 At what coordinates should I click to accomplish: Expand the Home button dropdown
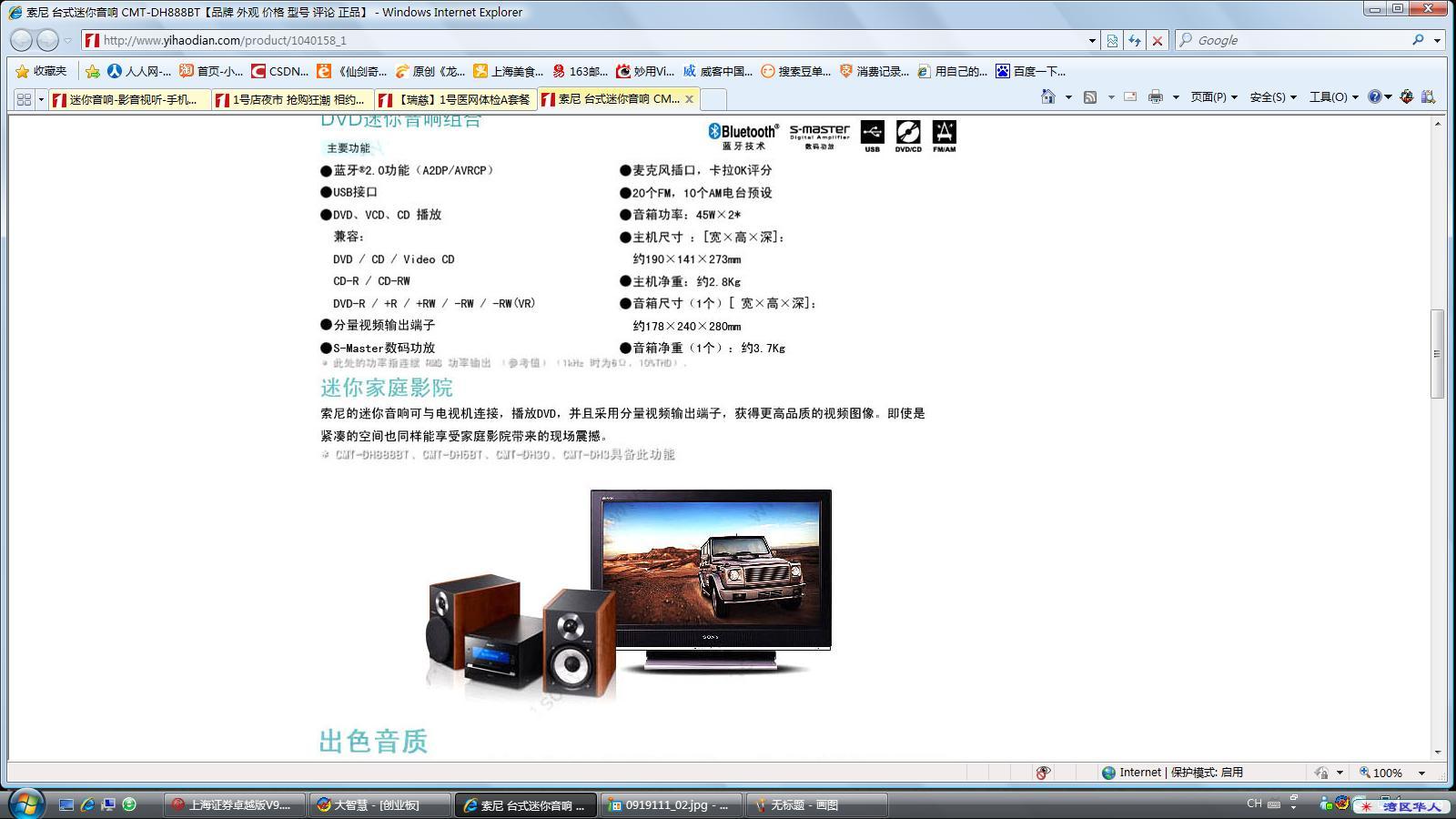tap(1068, 97)
